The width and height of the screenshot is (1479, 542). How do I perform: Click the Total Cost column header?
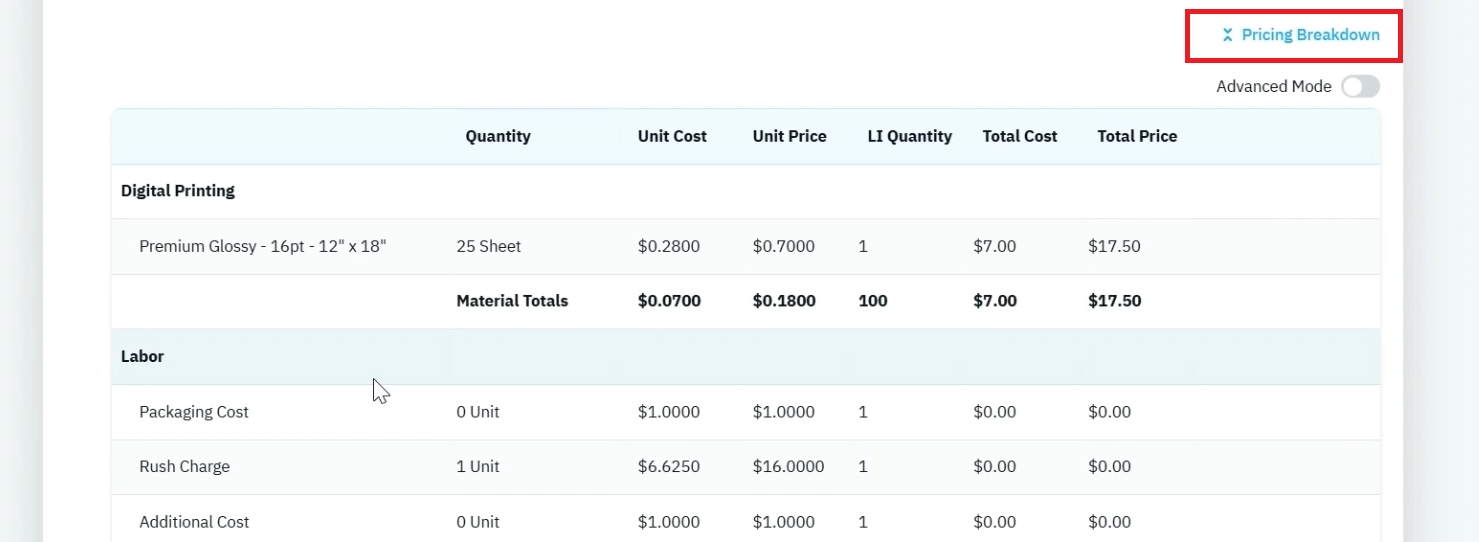coord(1019,136)
